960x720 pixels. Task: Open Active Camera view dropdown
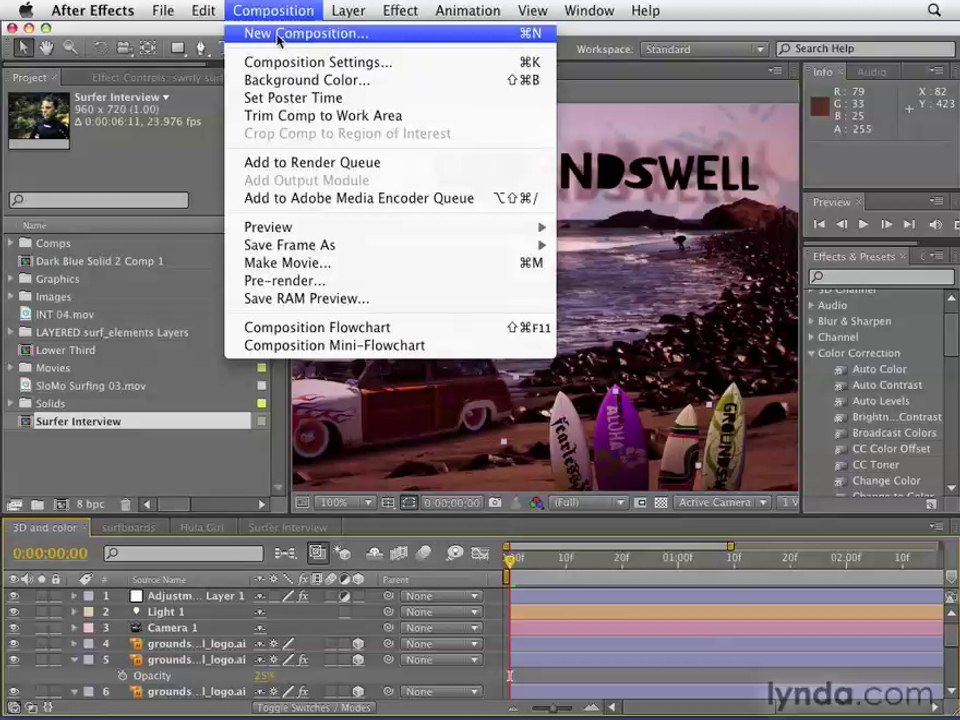(721, 503)
